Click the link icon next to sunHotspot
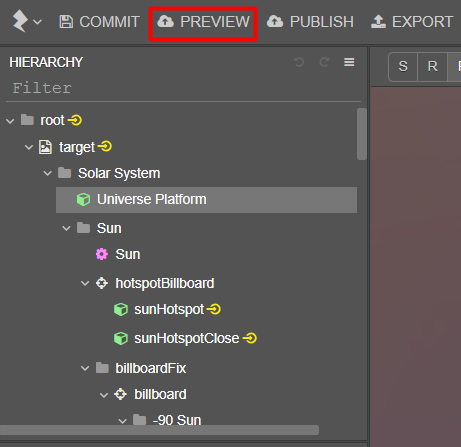Screen dimensions: 461x447 [214, 309]
